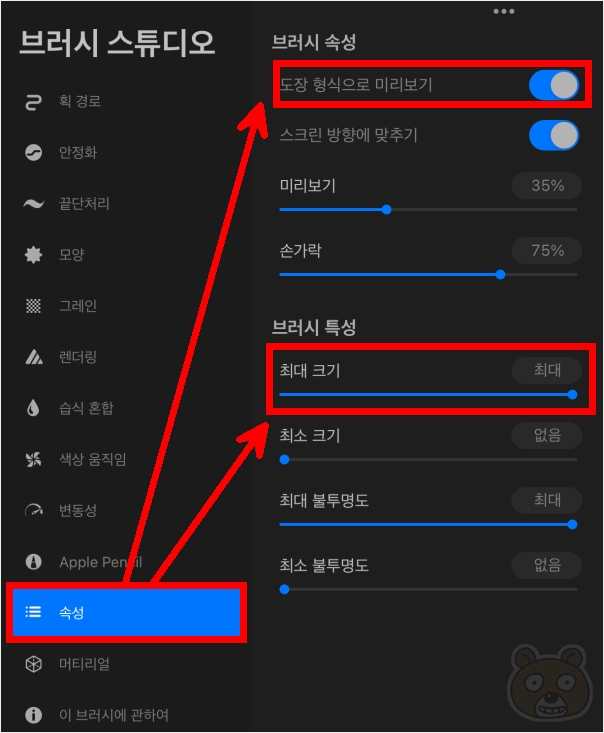The image size is (604, 733).
Task: Click the 최소 불투명도 없음 value field
Action: point(547,565)
